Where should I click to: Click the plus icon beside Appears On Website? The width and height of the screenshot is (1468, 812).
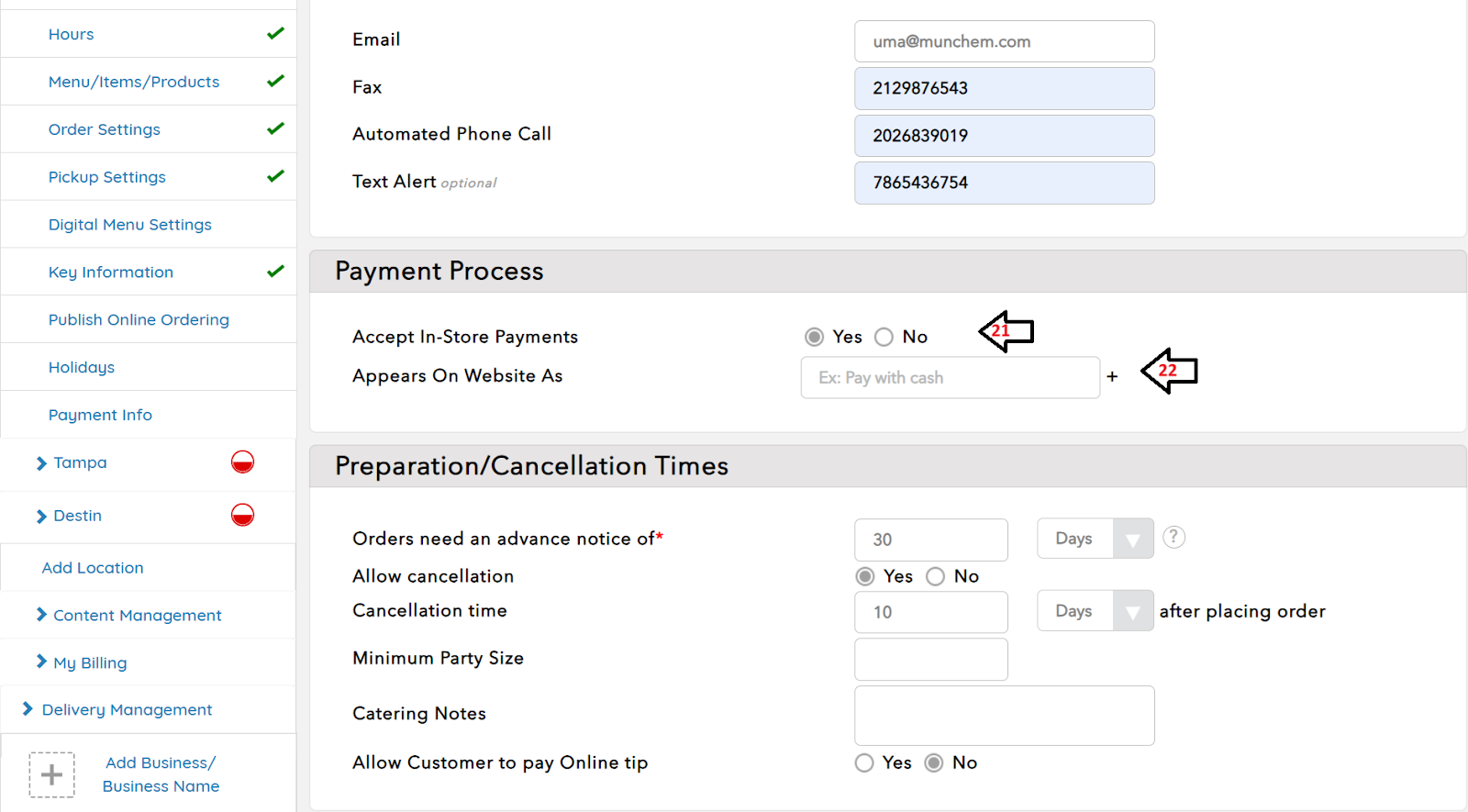(1112, 377)
